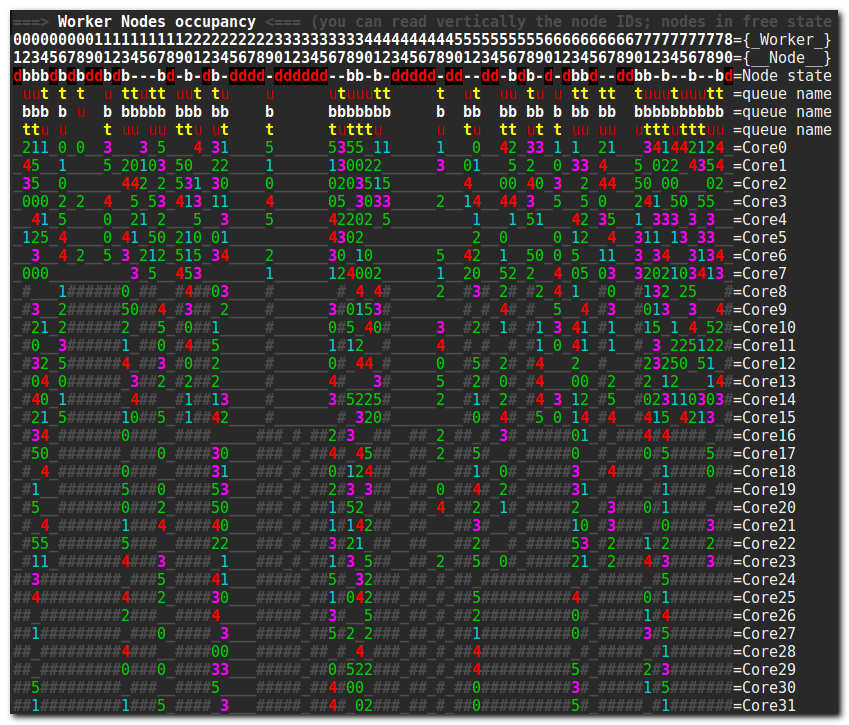Click the '=Core26' row label

(765, 616)
